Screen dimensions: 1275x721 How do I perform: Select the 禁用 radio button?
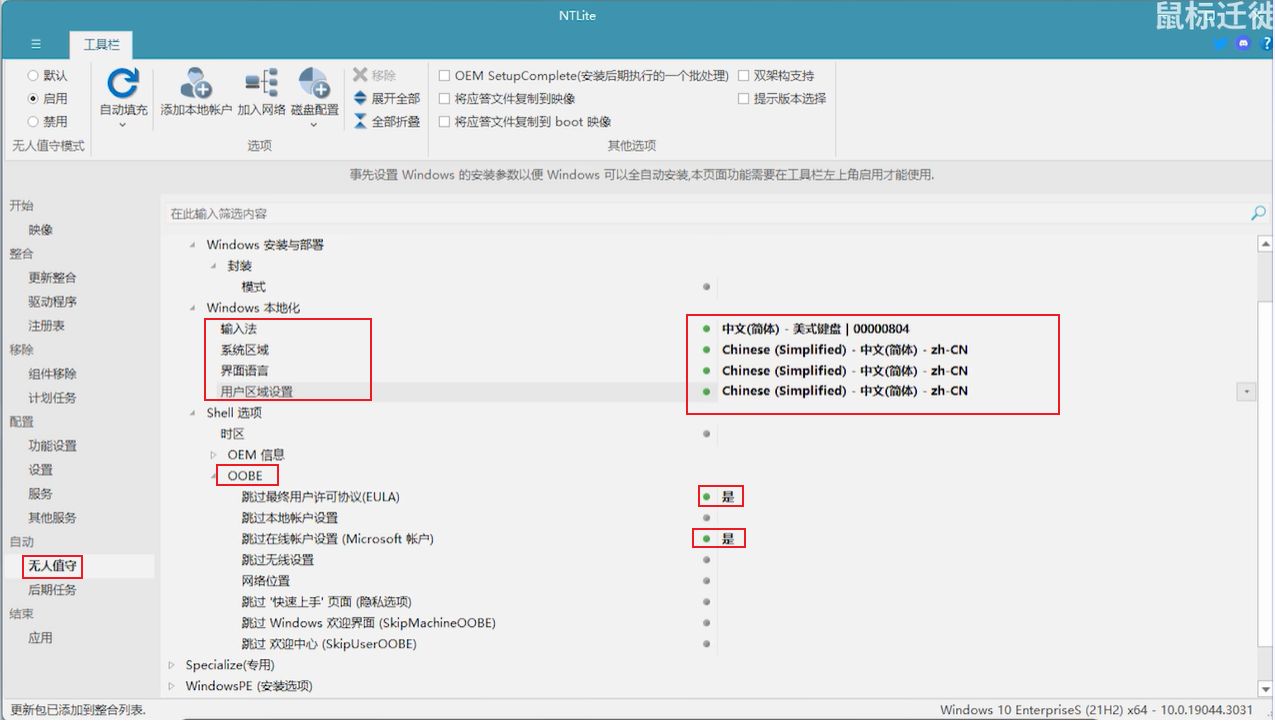(33, 121)
